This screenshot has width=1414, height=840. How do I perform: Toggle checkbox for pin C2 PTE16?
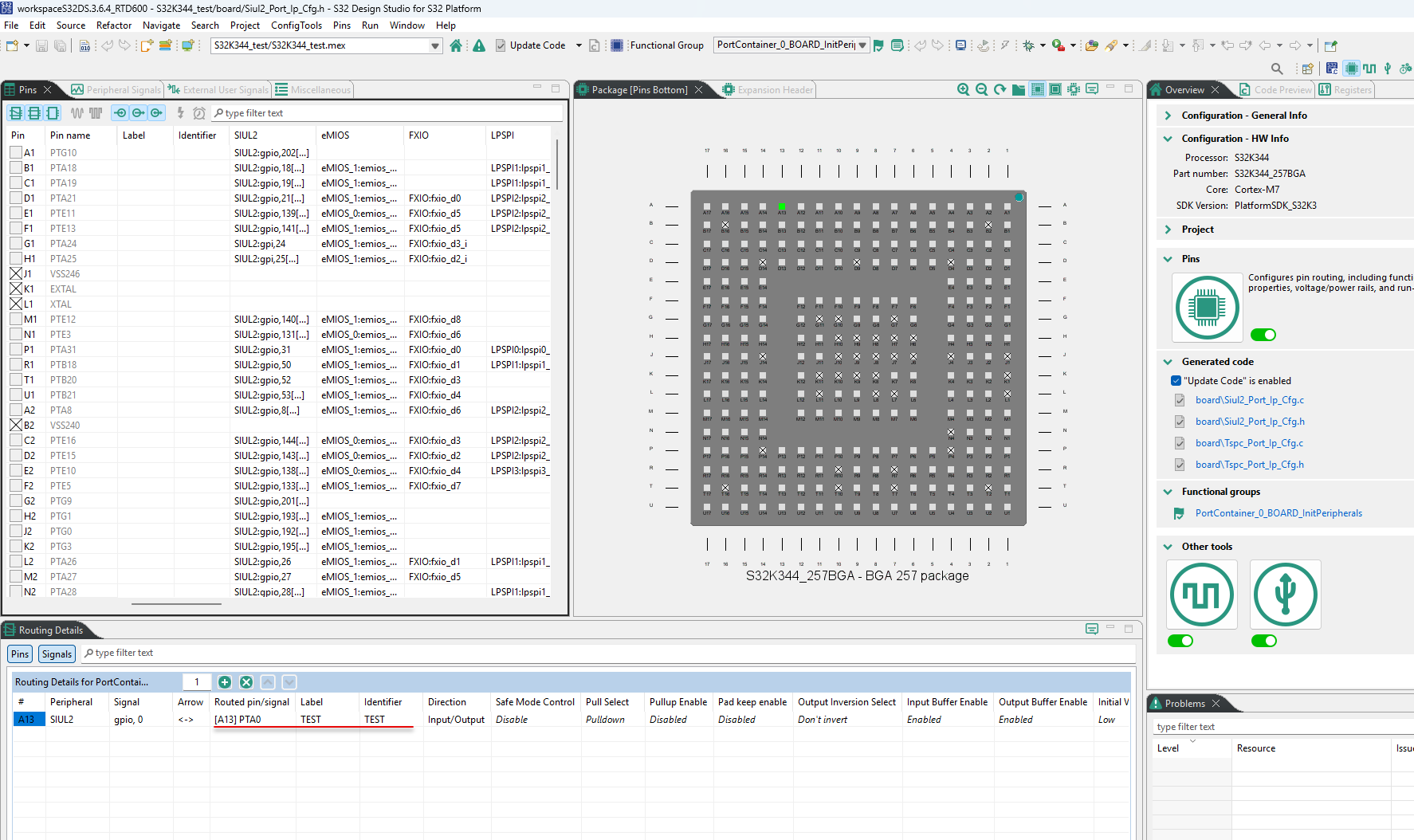coord(16,441)
